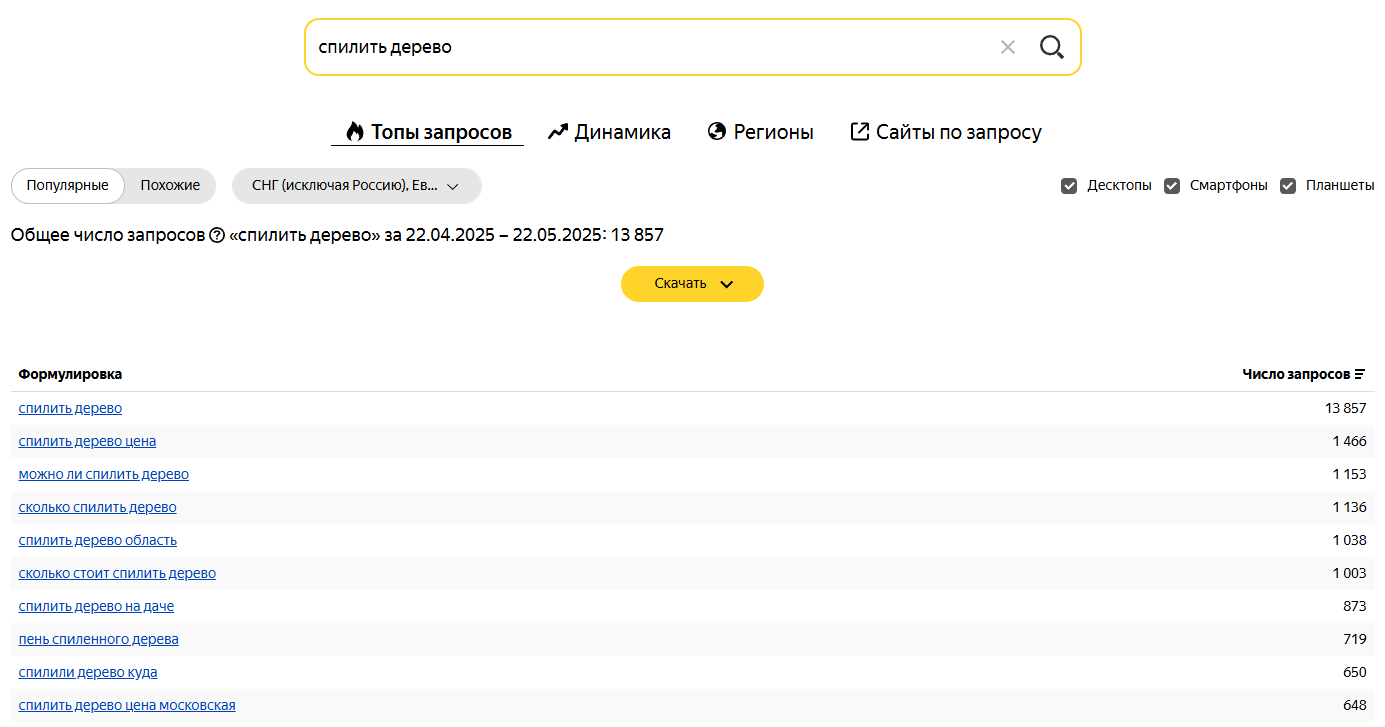Viewport: 1385px width, 727px height.
Task: Click the 1 136 request count
Action: coord(1349,507)
